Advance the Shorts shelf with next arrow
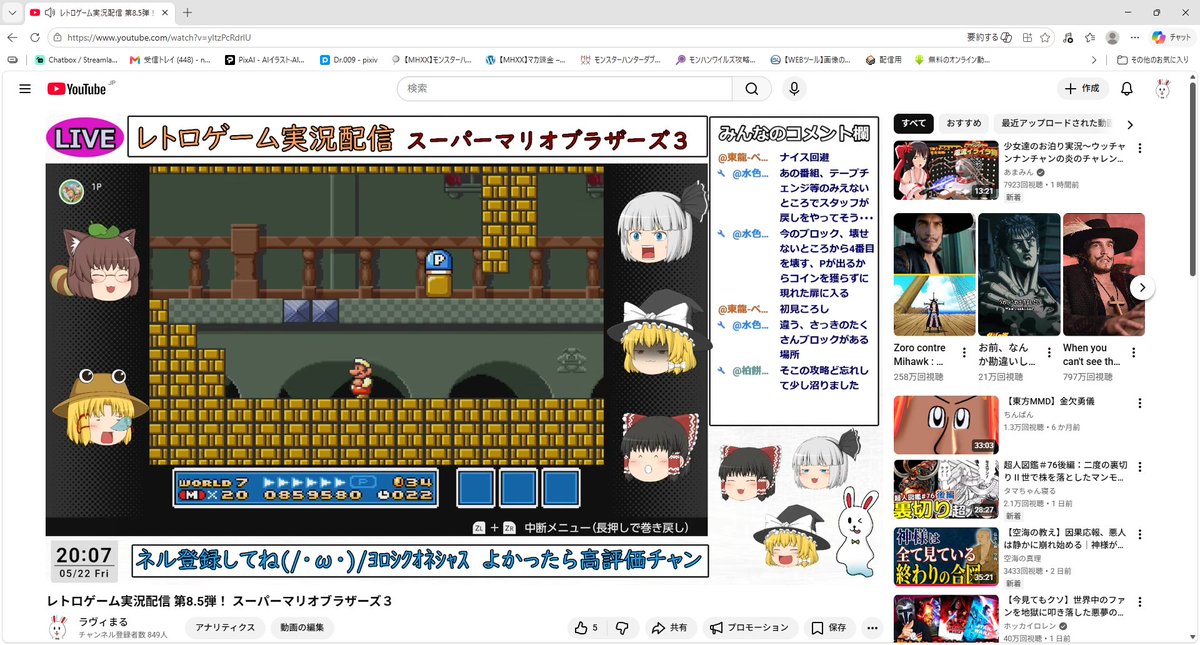The width and height of the screenshot is (1200, 645). pyautogui.click(x=1142, y=287)
